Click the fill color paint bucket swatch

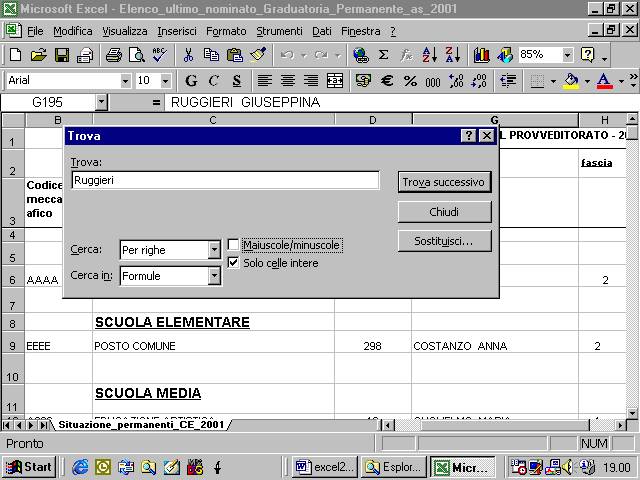point(571,81)
